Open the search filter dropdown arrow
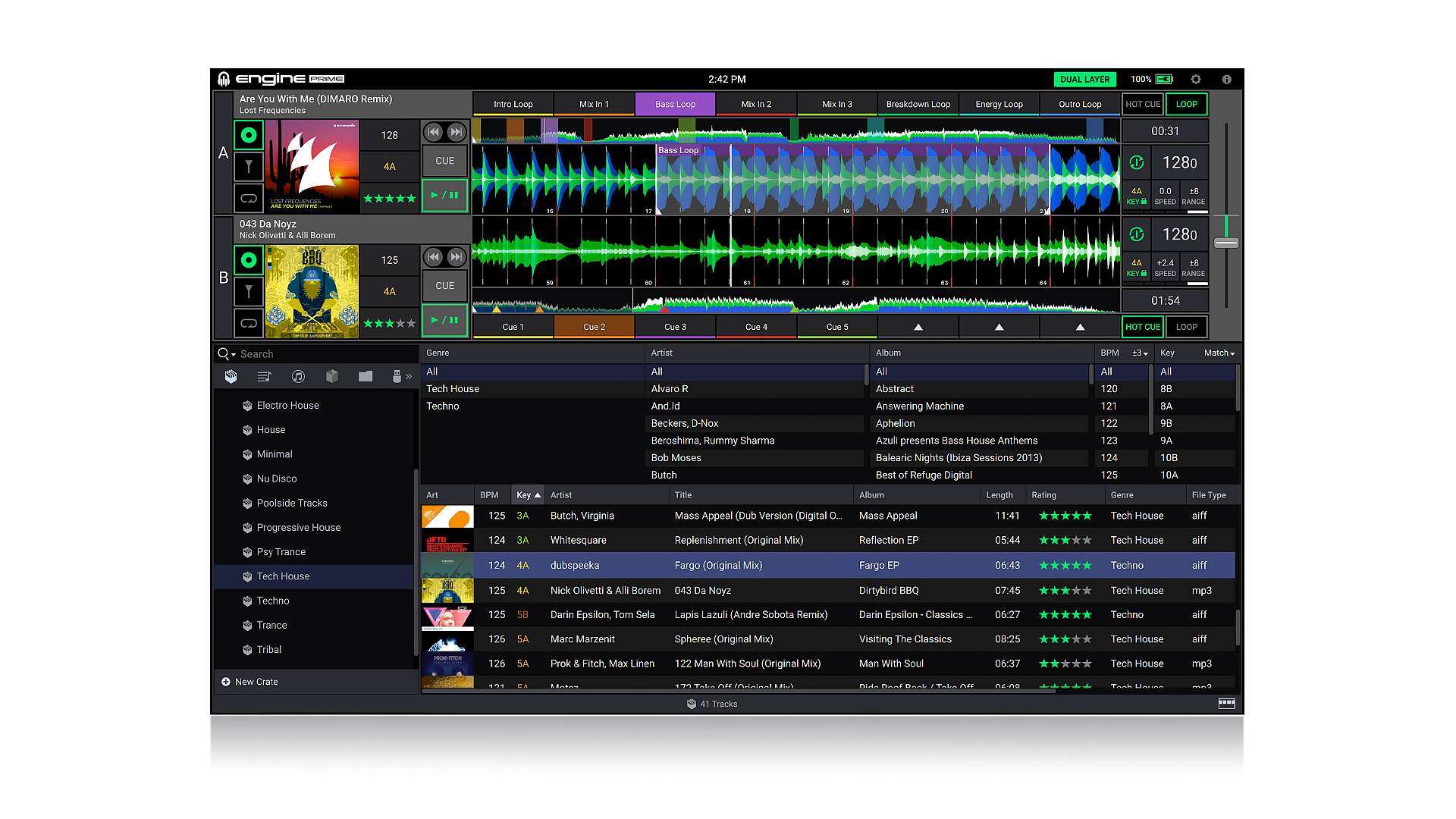The width and height of the screenshot is (1456, 819). tap(234, 354)
